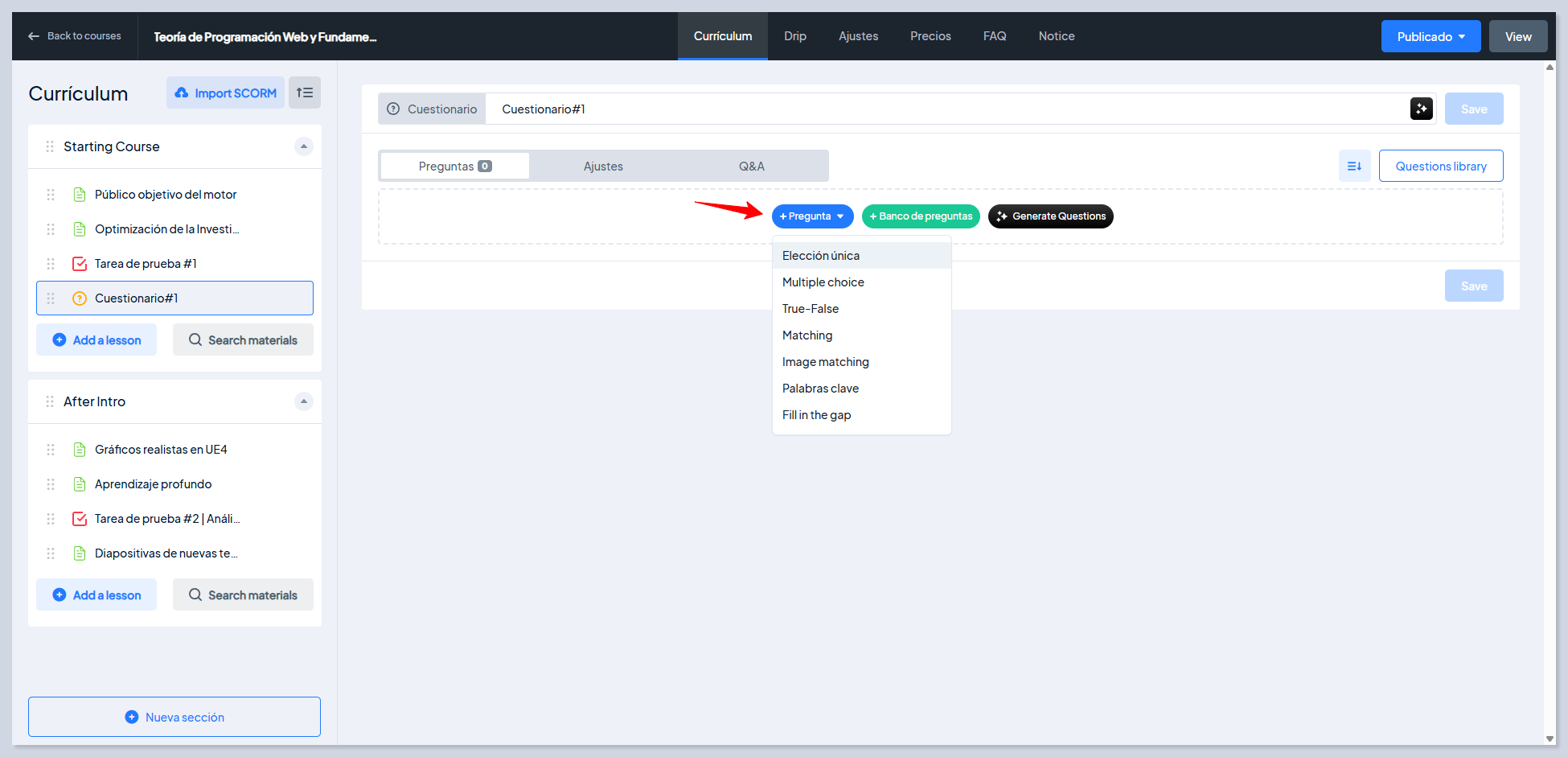Edit the Cuestionario#1 title field
This screenshot has height=757, width=1568.
[949, 109]
